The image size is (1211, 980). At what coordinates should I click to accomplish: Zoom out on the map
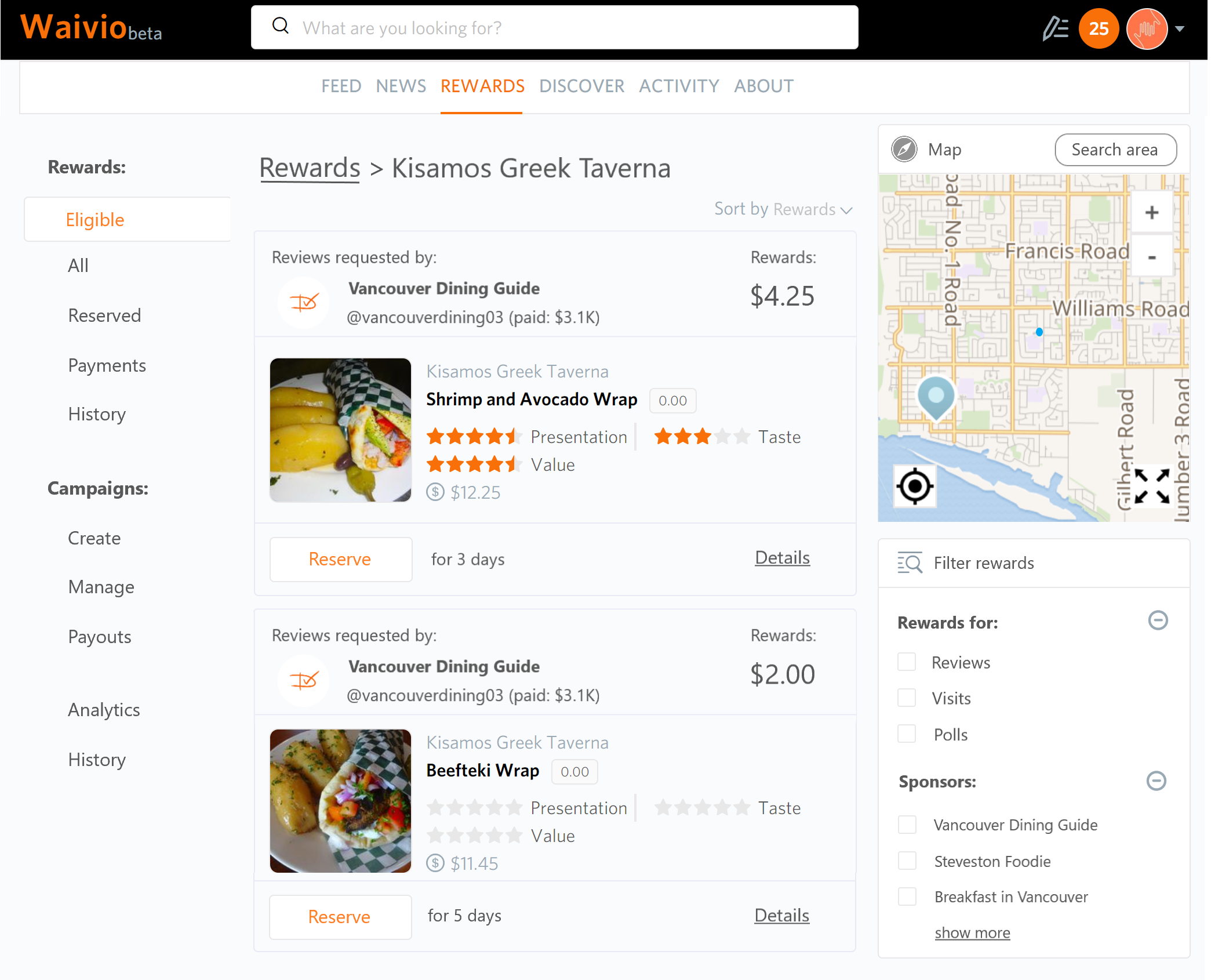tap(1151, 257)
